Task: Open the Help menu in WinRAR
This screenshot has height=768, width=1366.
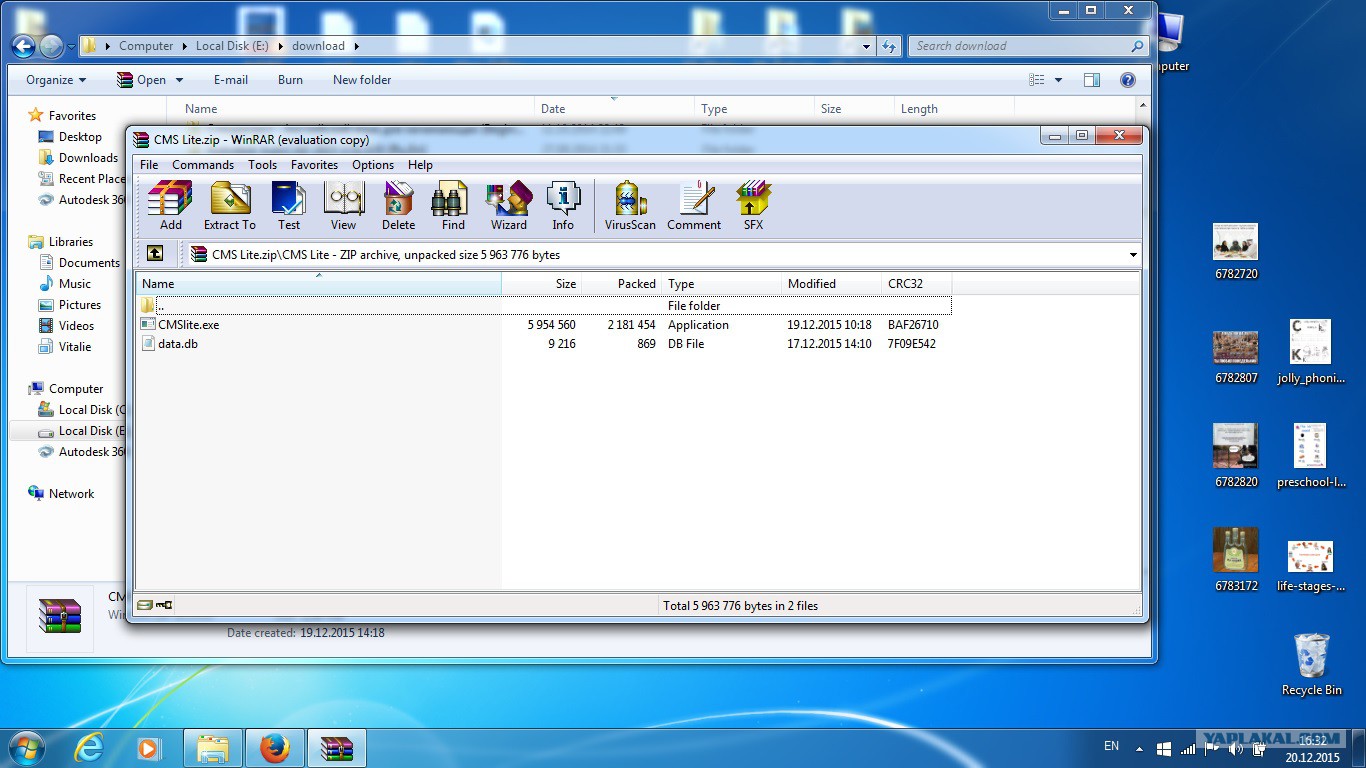Action: click(420, 165)
